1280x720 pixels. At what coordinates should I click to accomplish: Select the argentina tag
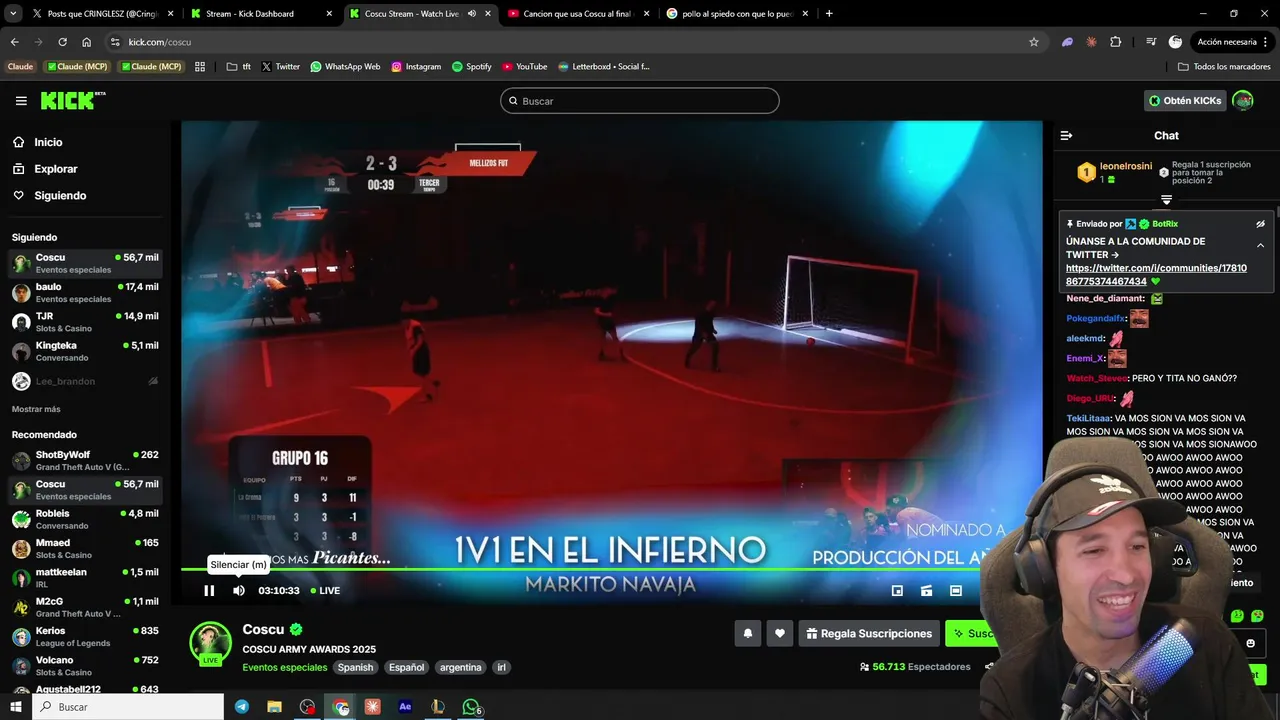(461, 667)
